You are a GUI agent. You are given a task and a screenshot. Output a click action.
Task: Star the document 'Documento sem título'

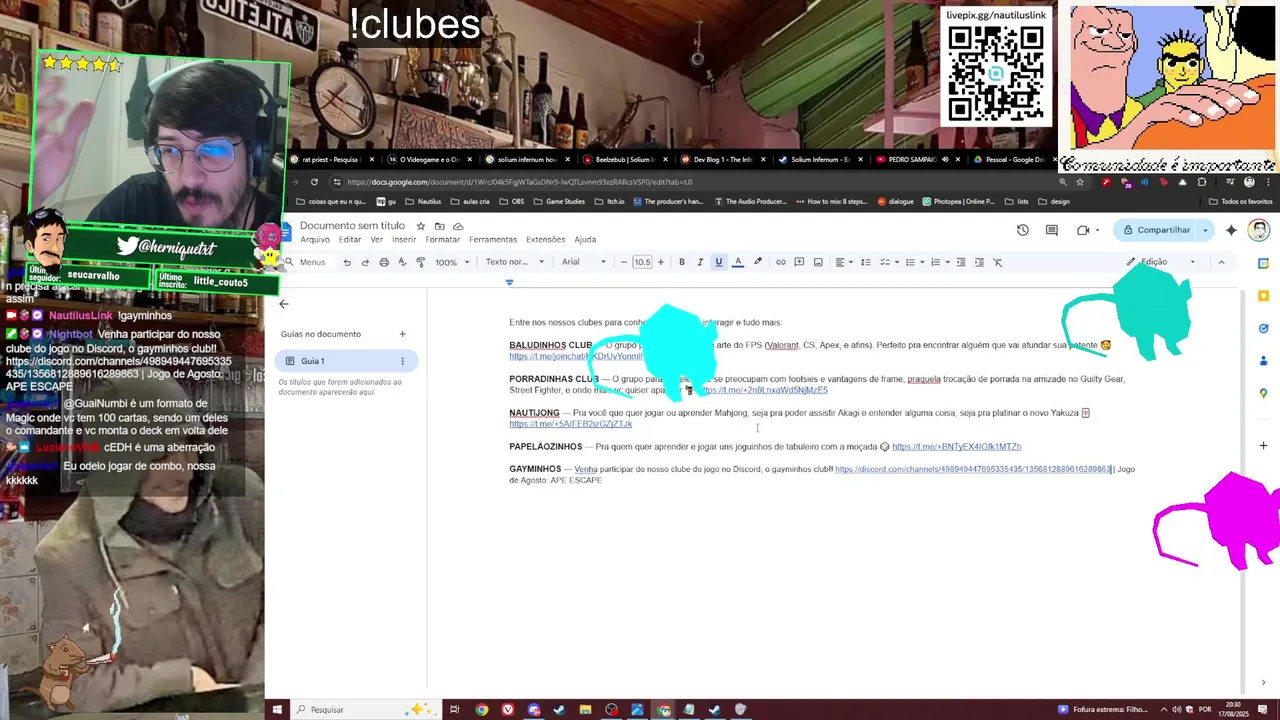pyautogui.click(x=421, y=226)
